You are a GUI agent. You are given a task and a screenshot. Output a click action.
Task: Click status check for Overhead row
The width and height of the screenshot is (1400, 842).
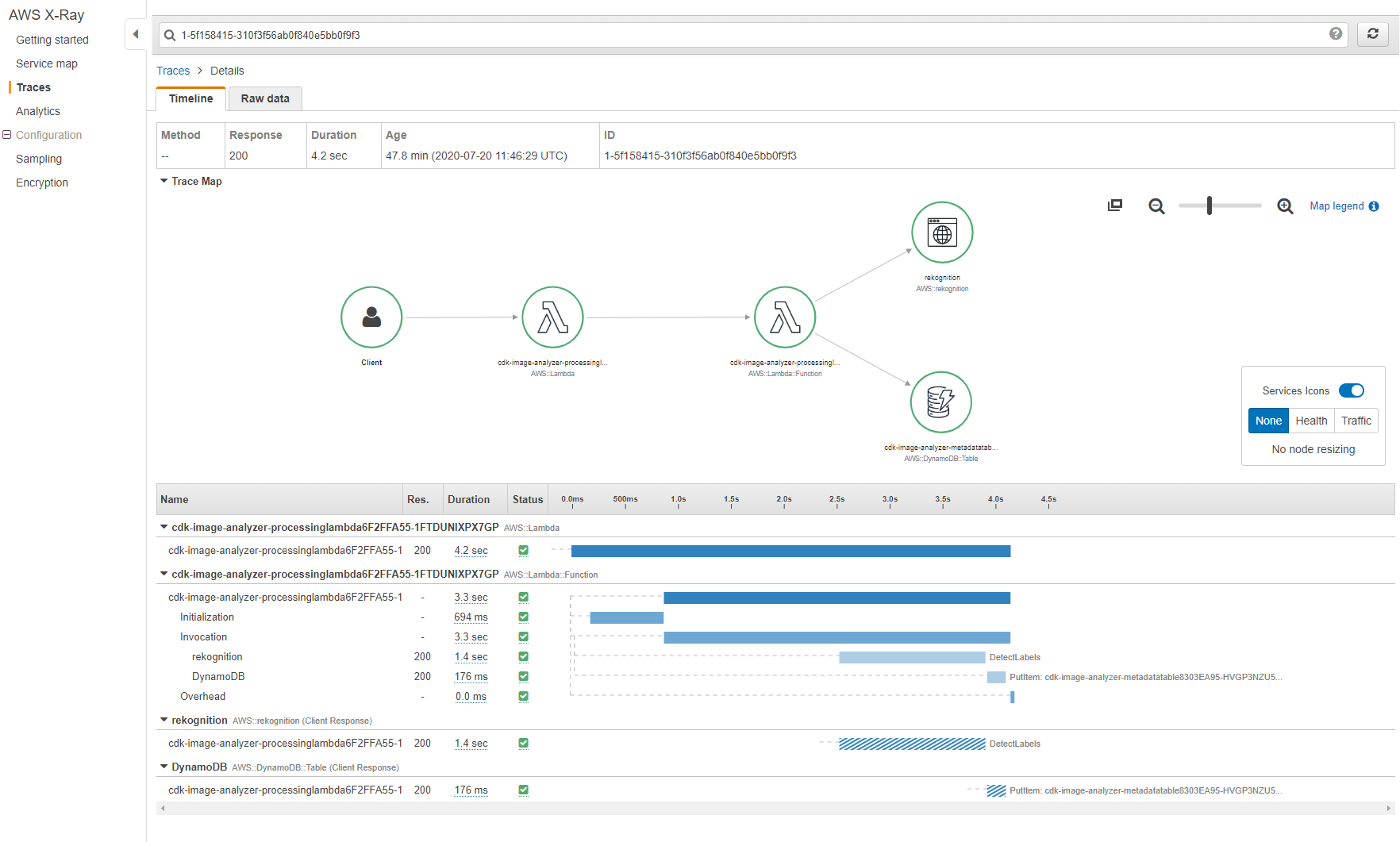(523, 696)
